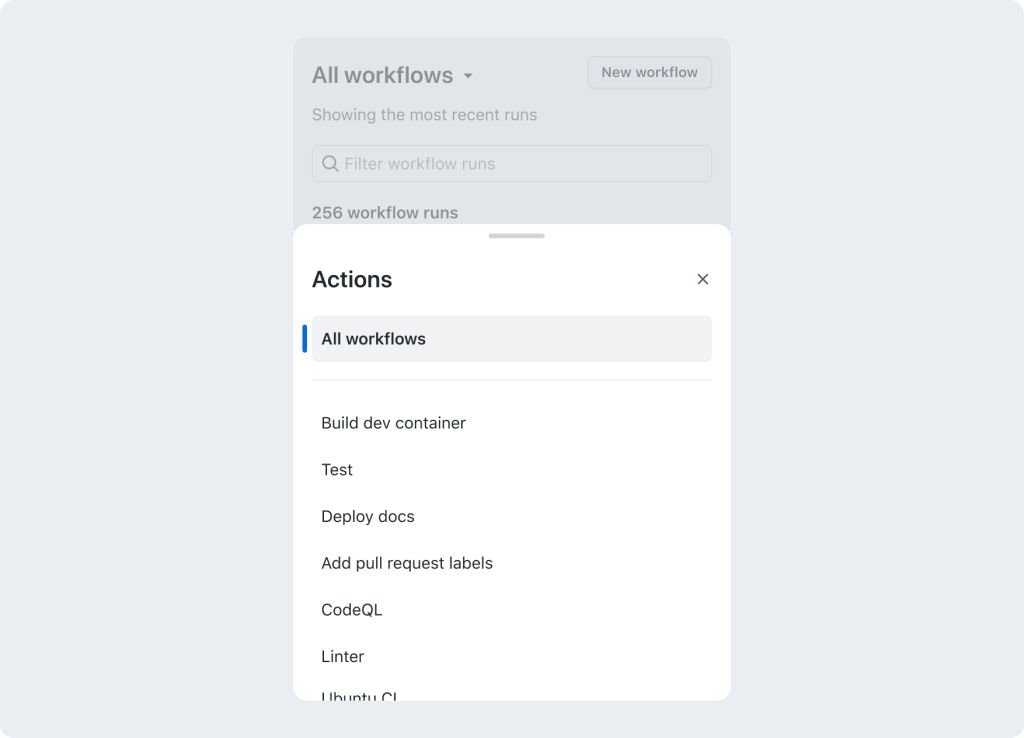Select the highlighted All workflows list item

[511, 339]
